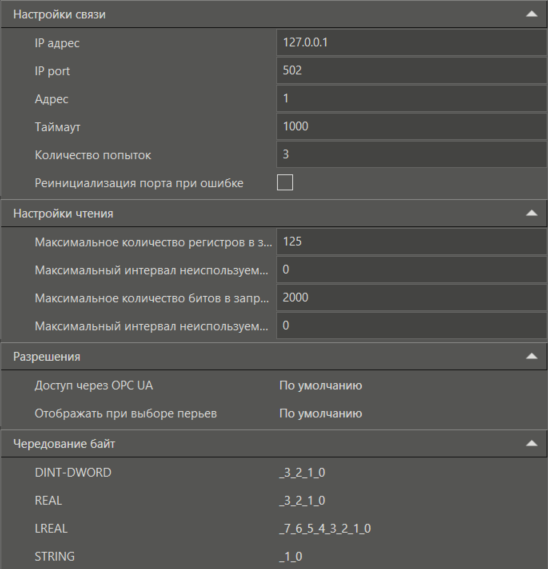Click the Реинициализация порта при ошибке label
Image resolution: width=548 pixels, height=569 pixels.
tap(139, 183)
